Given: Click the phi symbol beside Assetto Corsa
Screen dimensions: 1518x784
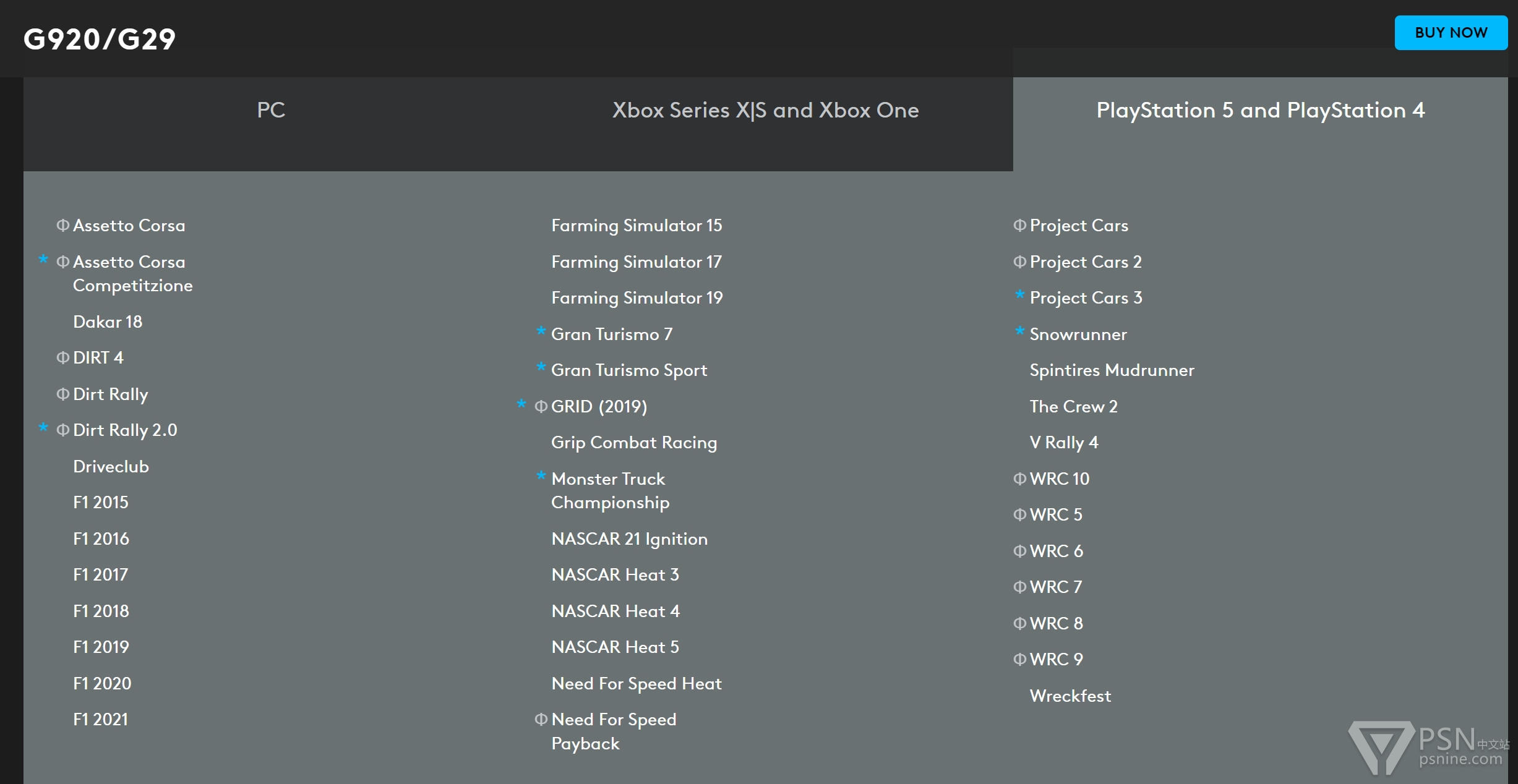Looking at the screenshot, I should coord(62,226).
